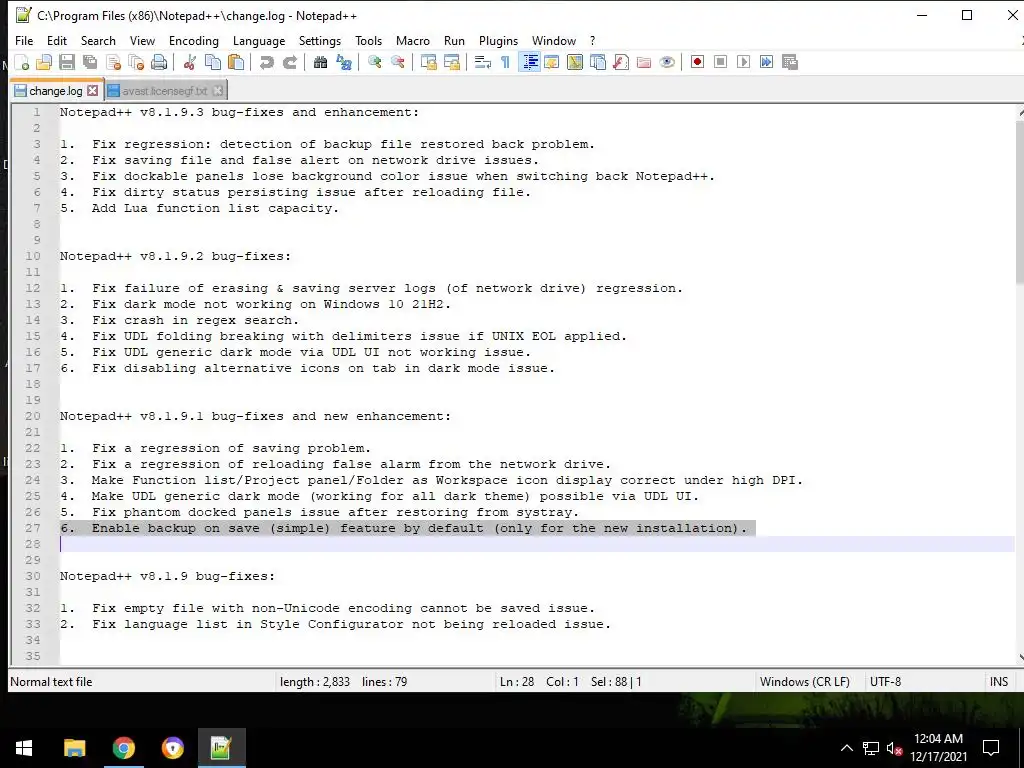Screen dimensions: 1024x768
Task: Open the Document Map panel icon
Action: coord(575,62)
